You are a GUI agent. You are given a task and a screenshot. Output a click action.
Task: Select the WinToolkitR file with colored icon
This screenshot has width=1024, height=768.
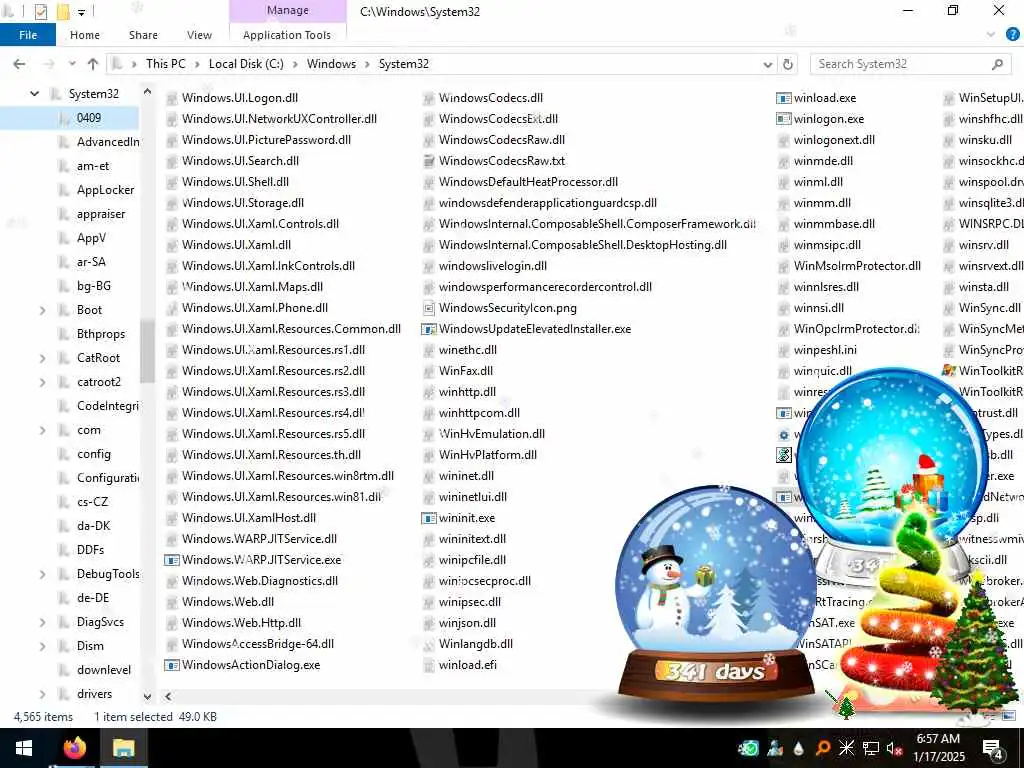[949, 371]
